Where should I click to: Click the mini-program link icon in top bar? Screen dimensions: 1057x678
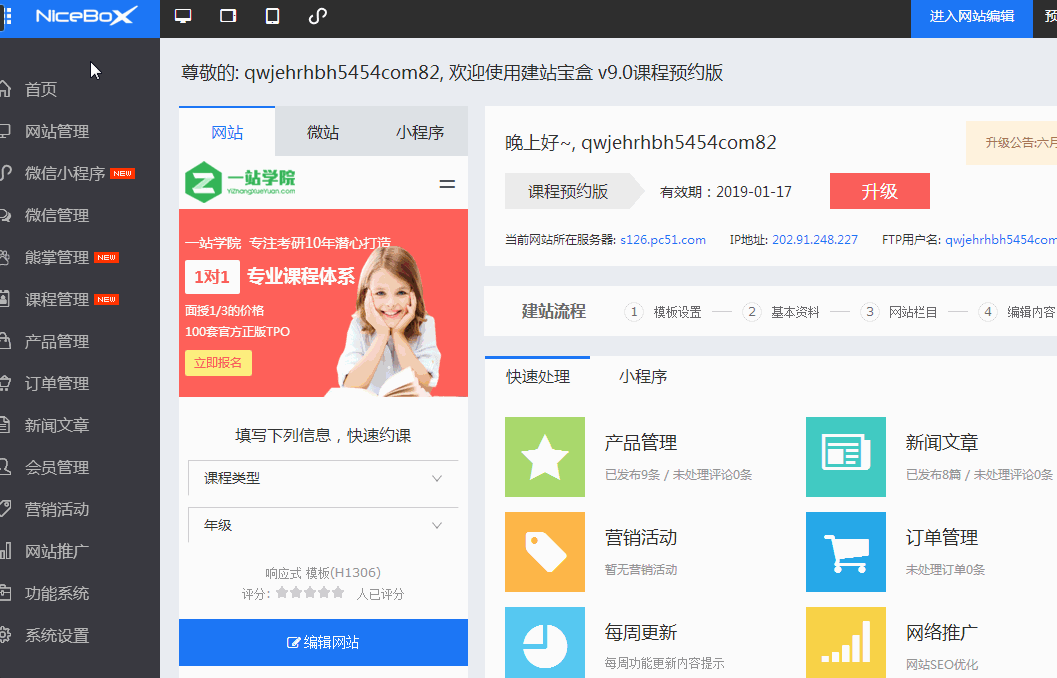(317, 16)
